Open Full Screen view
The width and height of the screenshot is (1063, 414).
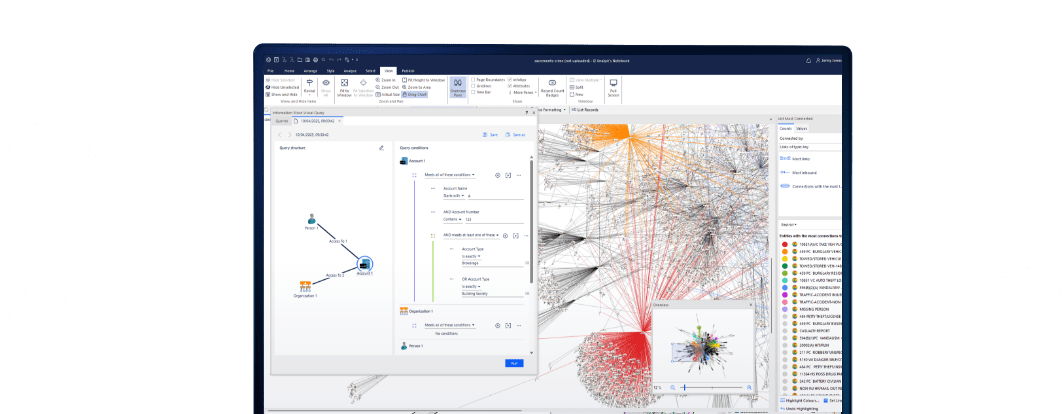pyautogui.click(x=613, y=88)
